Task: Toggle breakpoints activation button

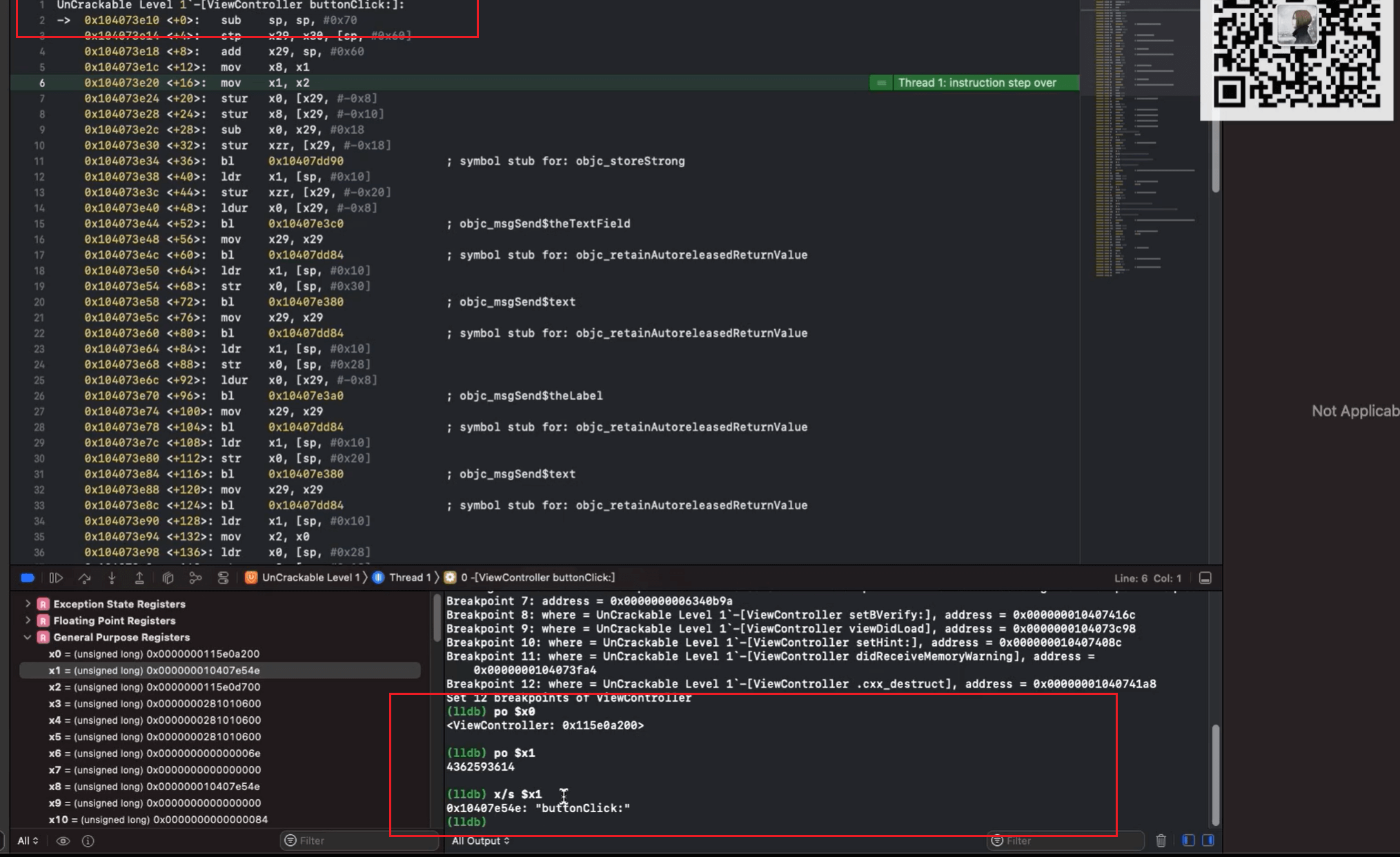Action: click(x=28, y=578)
